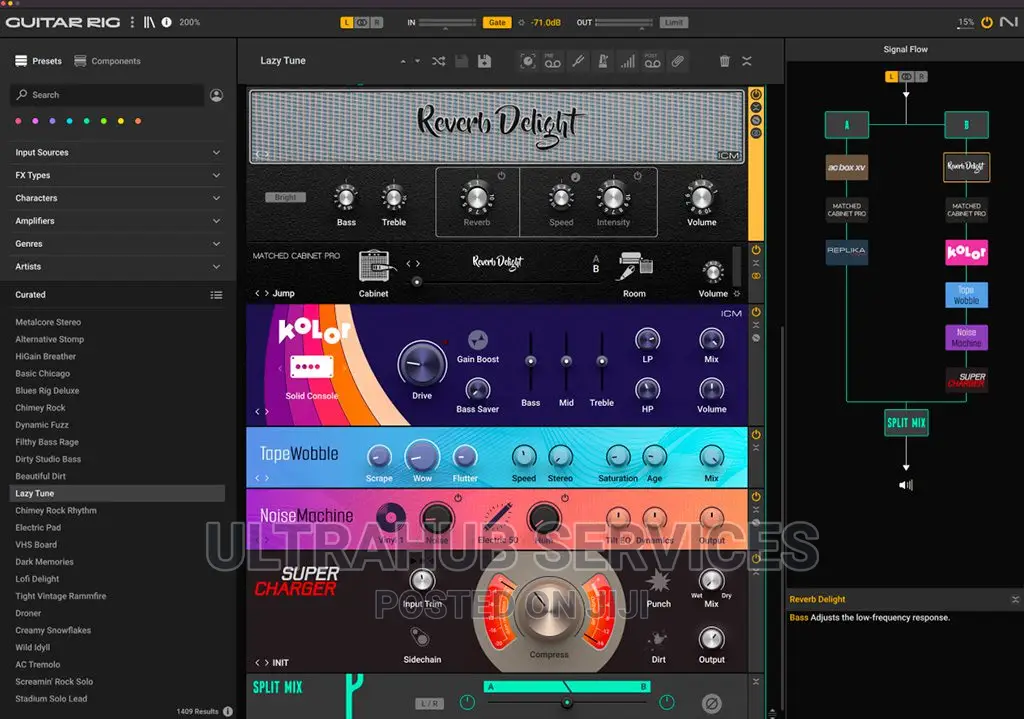Switch to the Presets tab
The height and width of the screenshot is (719, 1024).
click(39, 61)
